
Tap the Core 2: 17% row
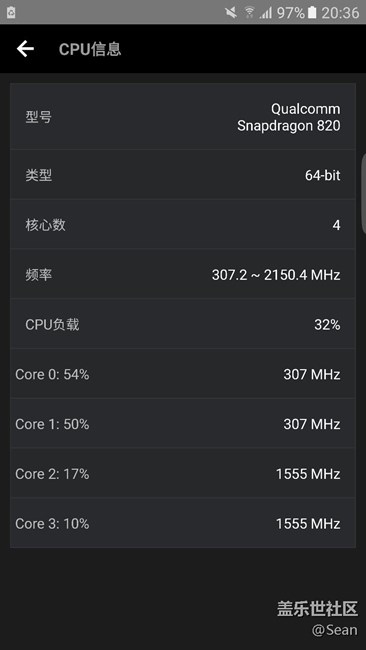click(x=183, y=473)
